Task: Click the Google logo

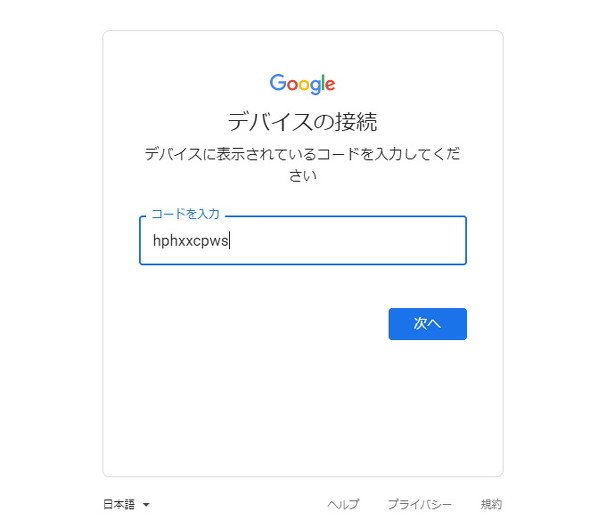Action: point(302,84)
